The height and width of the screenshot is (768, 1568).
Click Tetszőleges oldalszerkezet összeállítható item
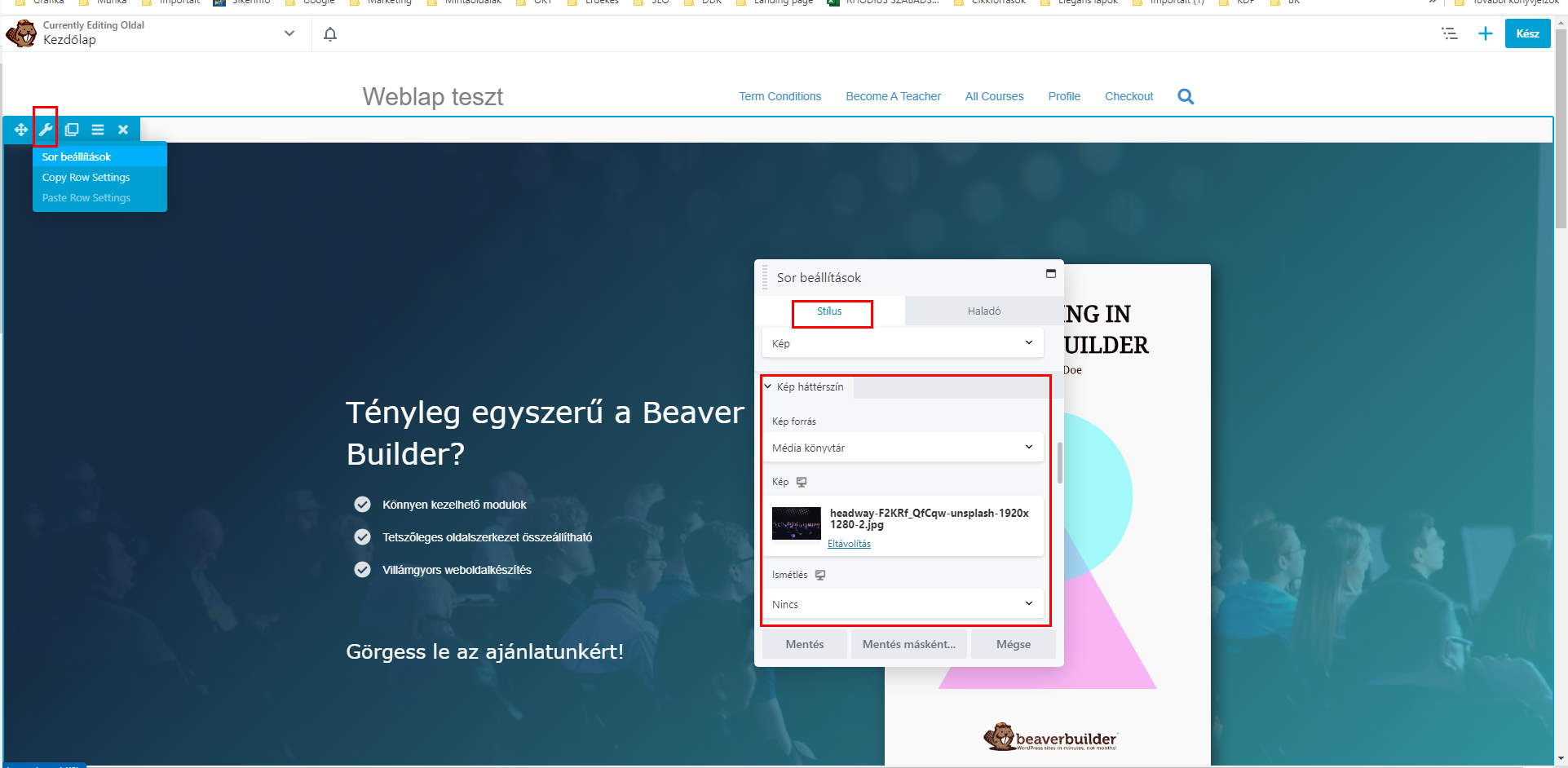point(487,537)
